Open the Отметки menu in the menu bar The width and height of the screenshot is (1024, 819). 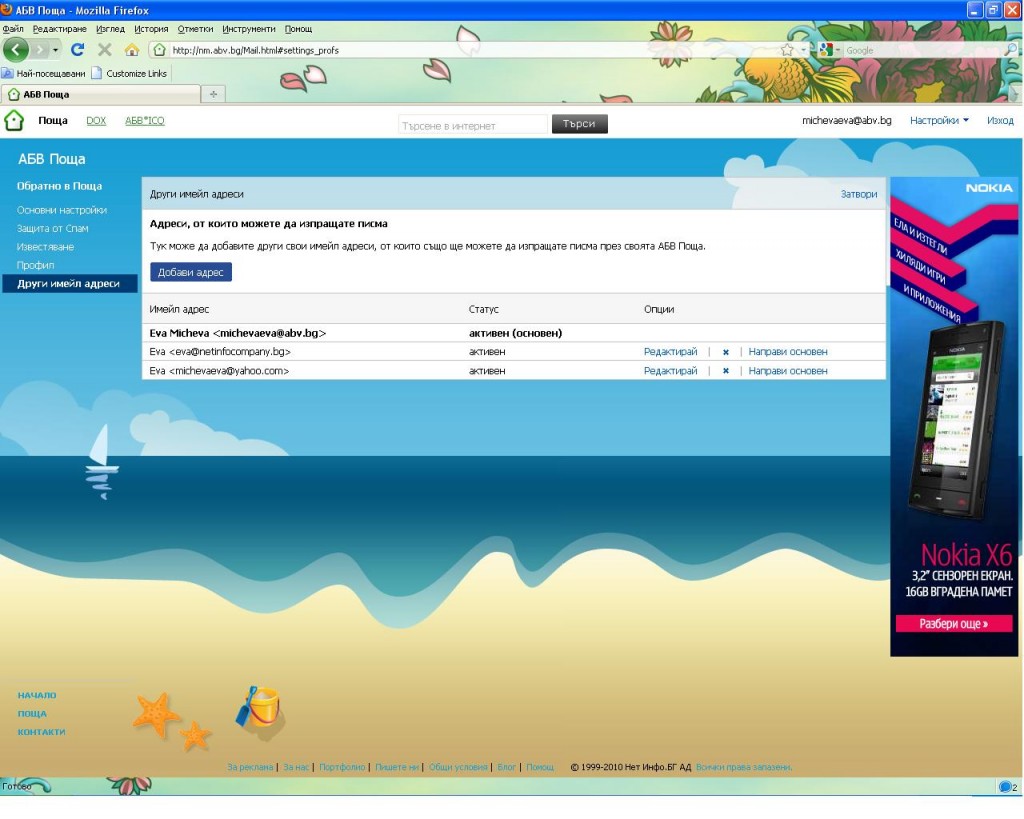pyautogui.click(x=195, y=29)
